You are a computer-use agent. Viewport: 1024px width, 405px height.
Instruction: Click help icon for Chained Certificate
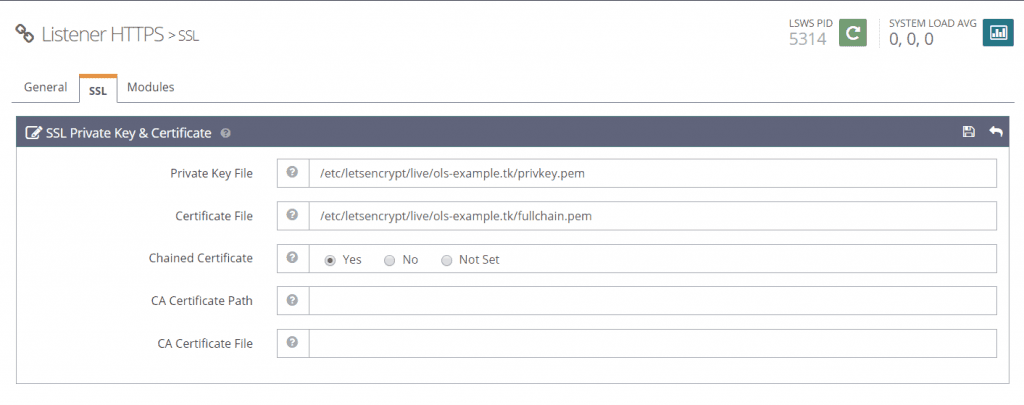[293, 258]
